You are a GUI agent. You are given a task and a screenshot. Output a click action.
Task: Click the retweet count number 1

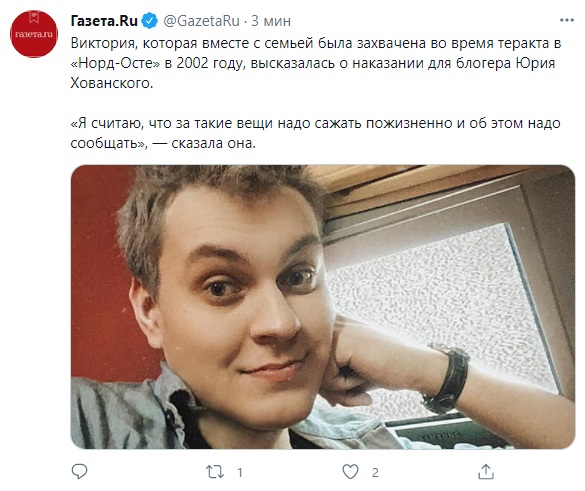(240, 473)
